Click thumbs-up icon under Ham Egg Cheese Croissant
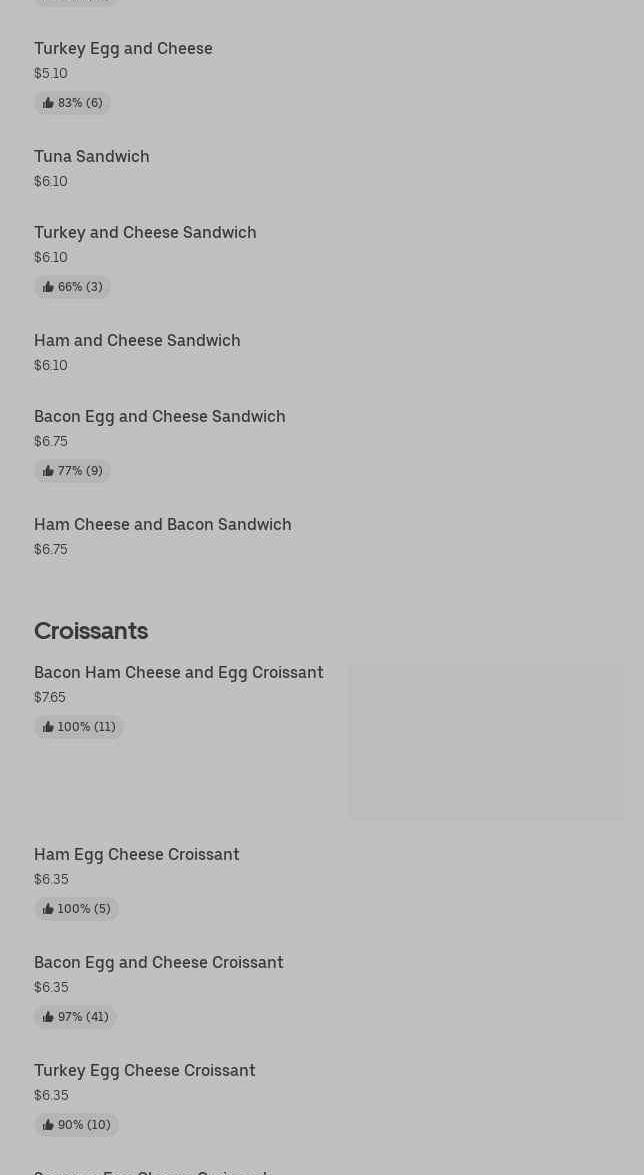The height and width of the screenshot is (1175, 644). pos(48,909)
